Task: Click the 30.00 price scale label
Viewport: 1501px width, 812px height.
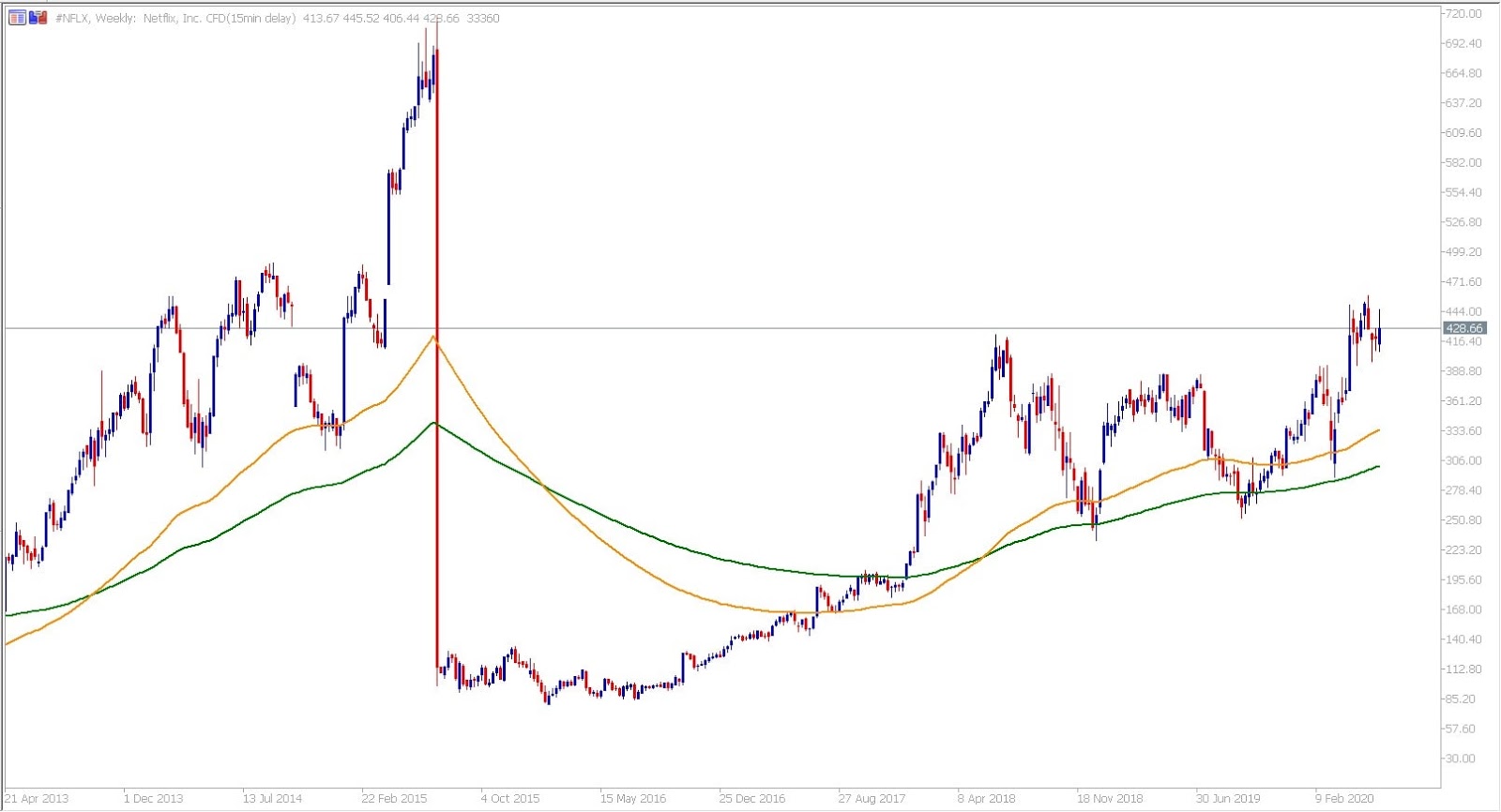Action: click(x=1460, y=759)
